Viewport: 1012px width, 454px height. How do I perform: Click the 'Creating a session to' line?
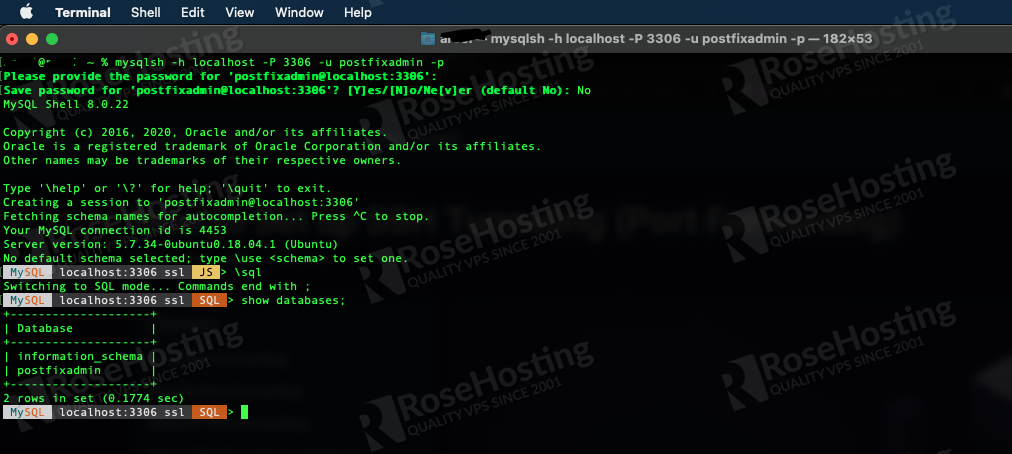[181, 202]
